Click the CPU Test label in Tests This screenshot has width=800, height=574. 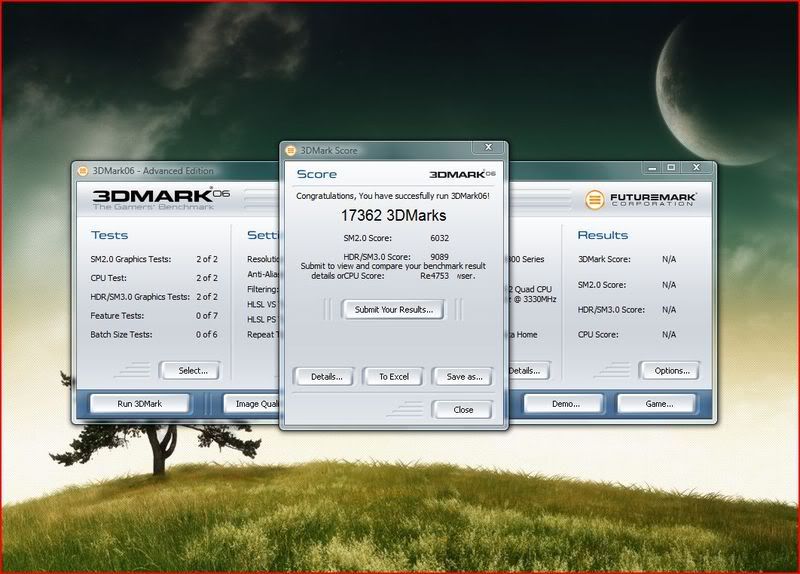pos(108,278)
